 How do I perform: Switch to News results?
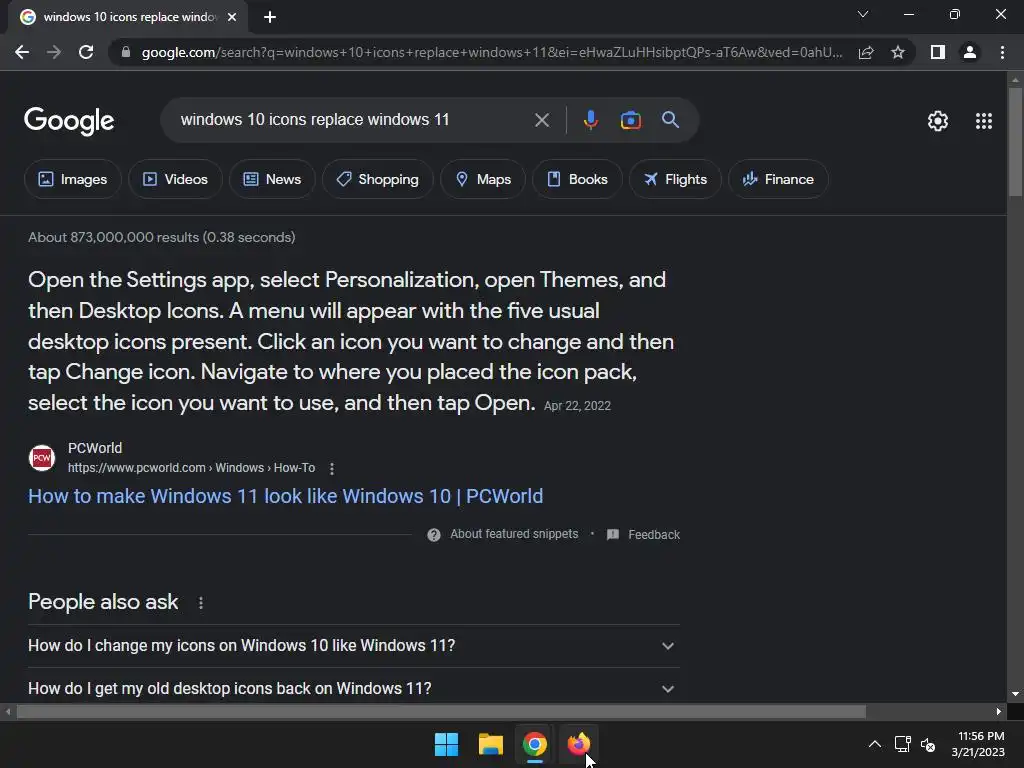272,179
